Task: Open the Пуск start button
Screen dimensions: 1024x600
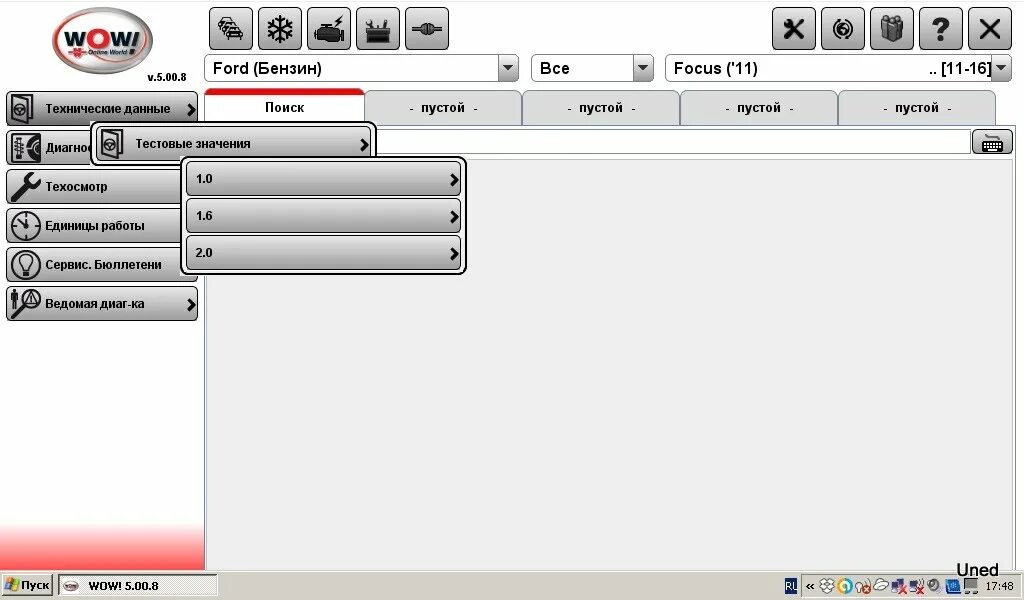Action: (27, 585)
